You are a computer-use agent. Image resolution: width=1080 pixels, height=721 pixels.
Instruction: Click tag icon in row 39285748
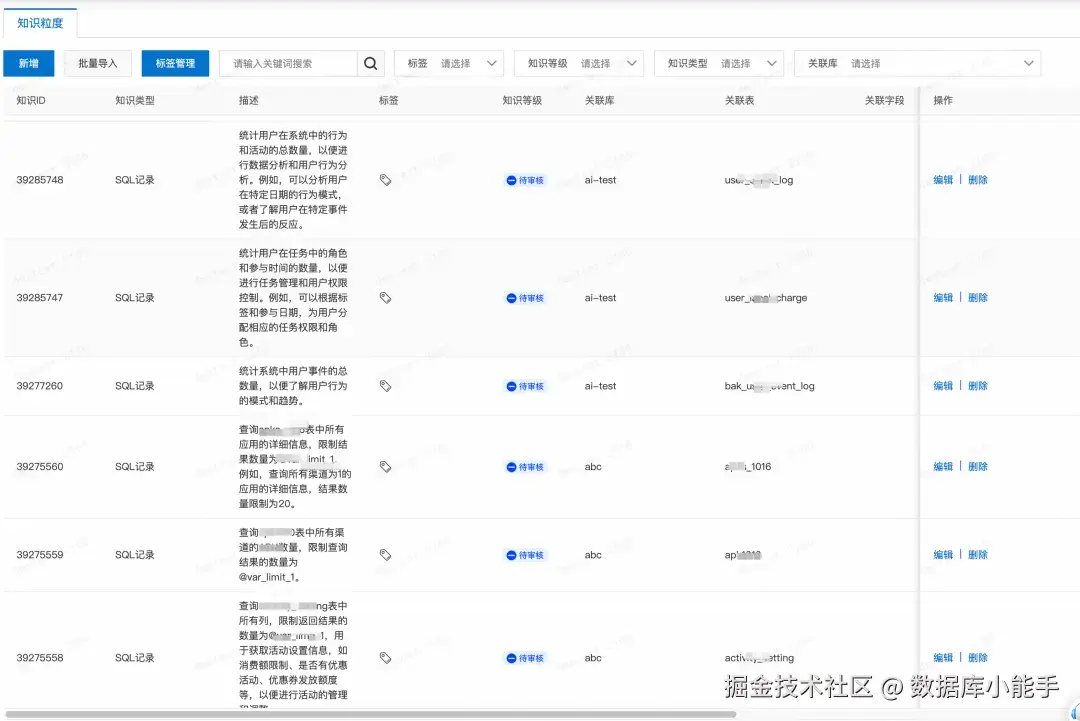(386, 180)
